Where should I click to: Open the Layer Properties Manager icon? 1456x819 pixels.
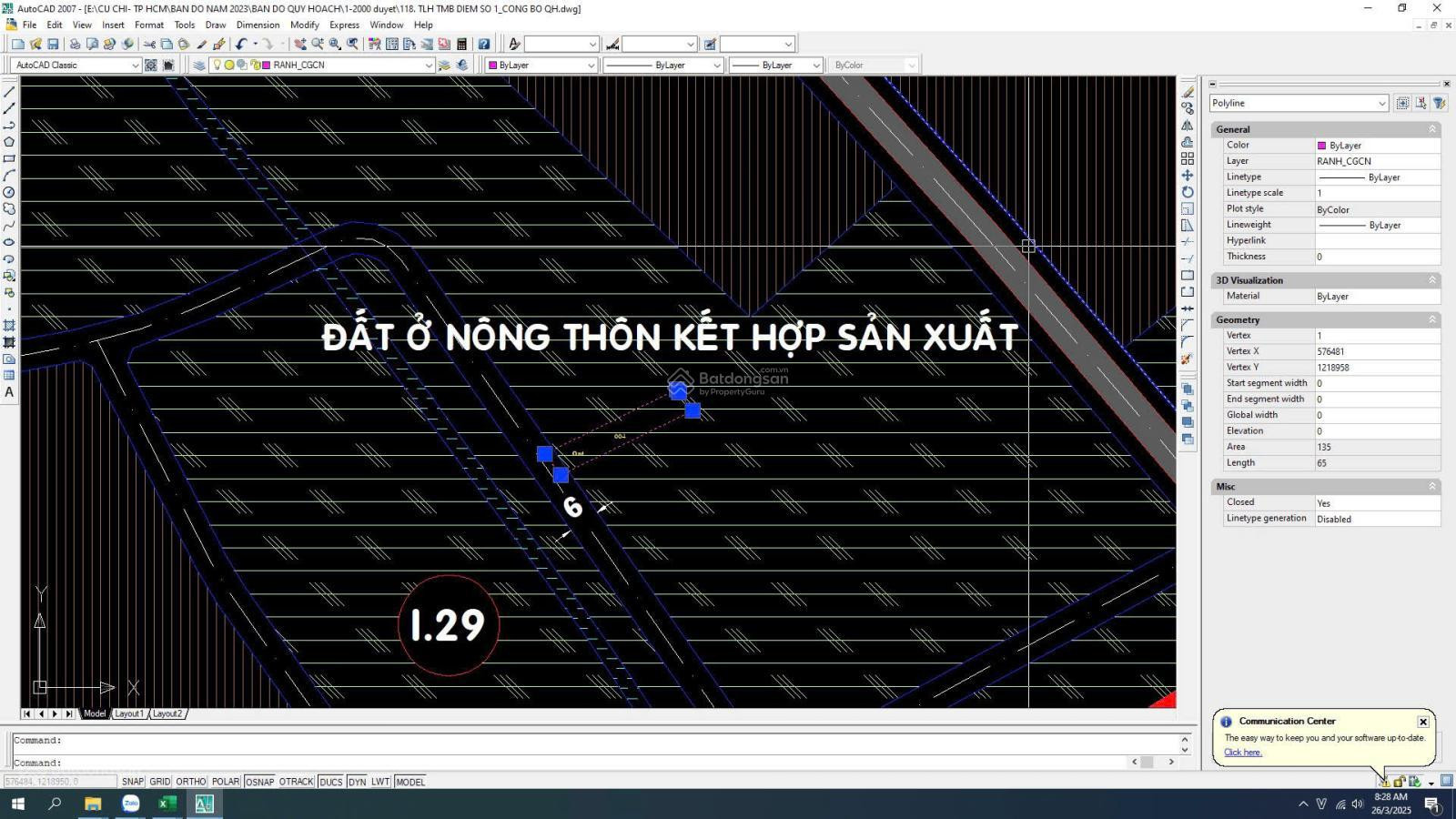[199, 66]
